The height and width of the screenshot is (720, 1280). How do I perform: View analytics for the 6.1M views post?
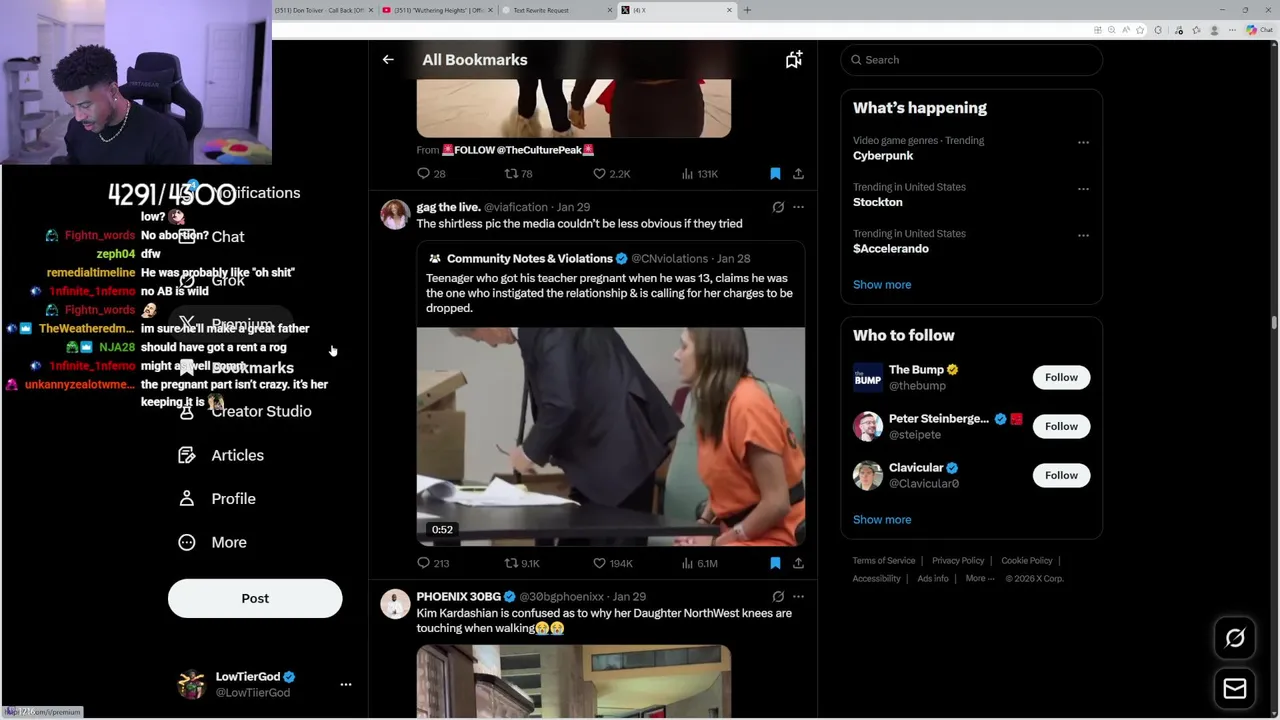coord(699,563)
